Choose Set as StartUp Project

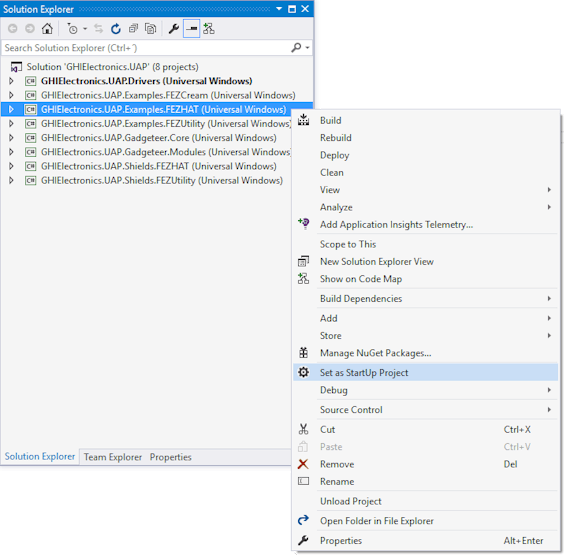(x=426, y=373)
